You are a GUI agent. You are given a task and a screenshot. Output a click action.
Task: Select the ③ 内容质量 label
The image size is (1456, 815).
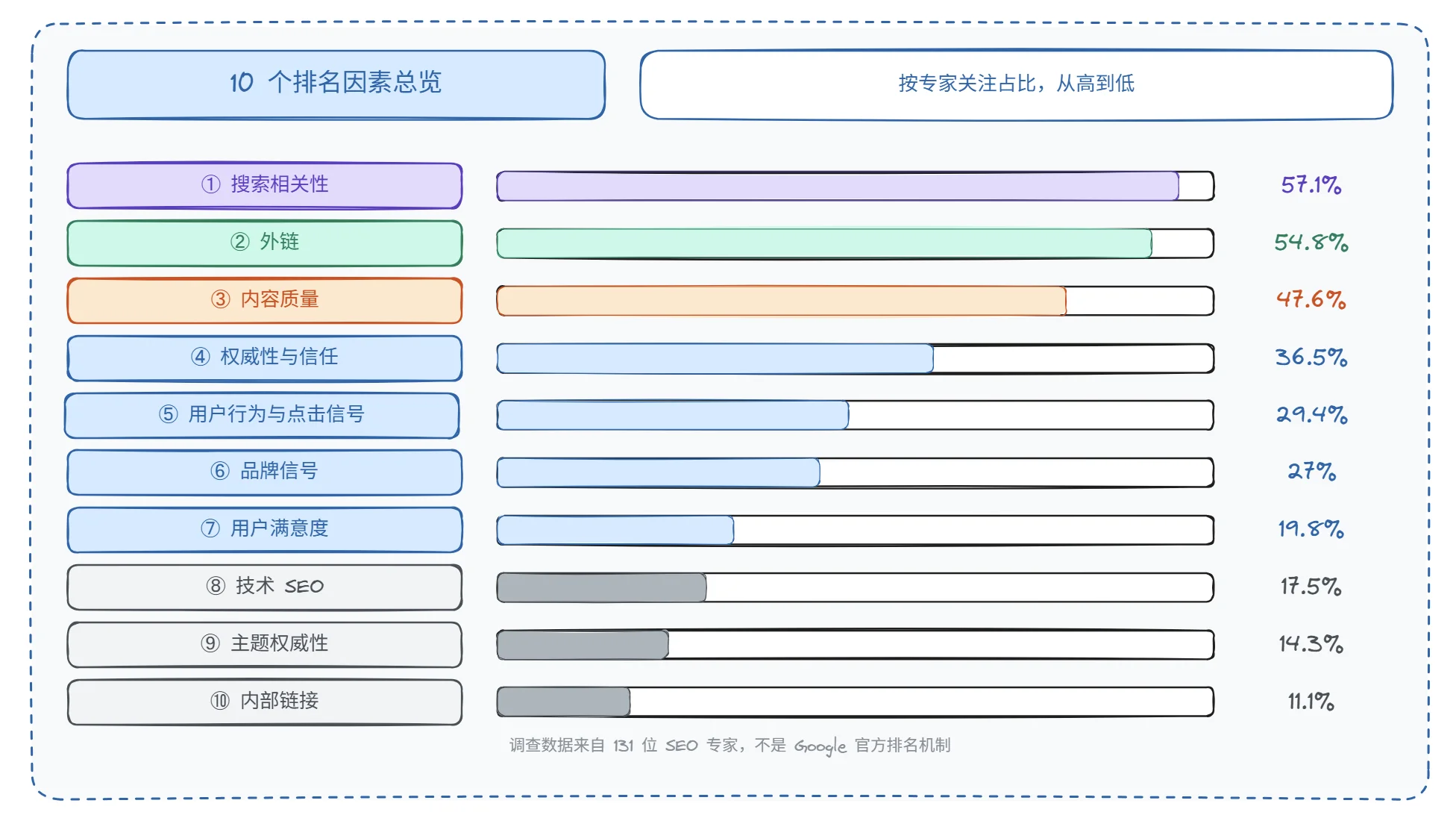(265, 300)
